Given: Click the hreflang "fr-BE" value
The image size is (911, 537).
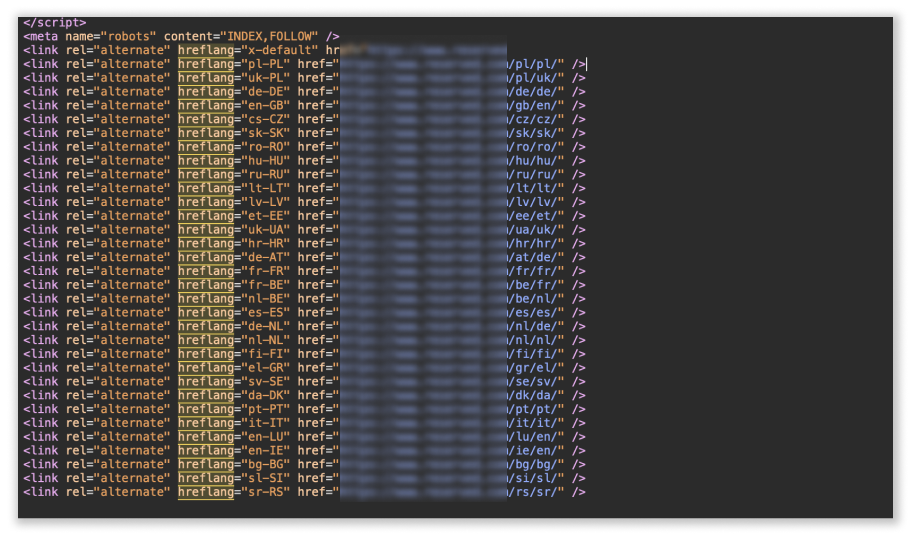Looking at the screenshot, I should pyautogui.click(x=266, y=285).
